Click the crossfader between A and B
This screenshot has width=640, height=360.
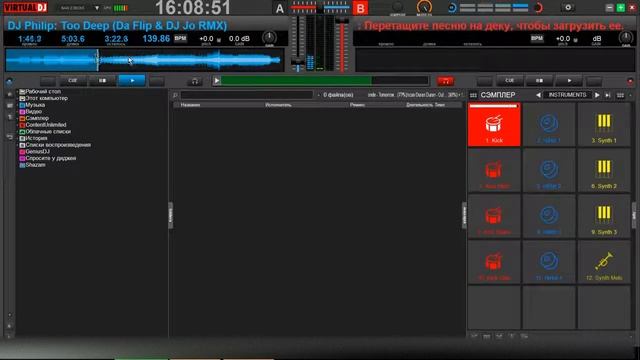pos(320,7)
